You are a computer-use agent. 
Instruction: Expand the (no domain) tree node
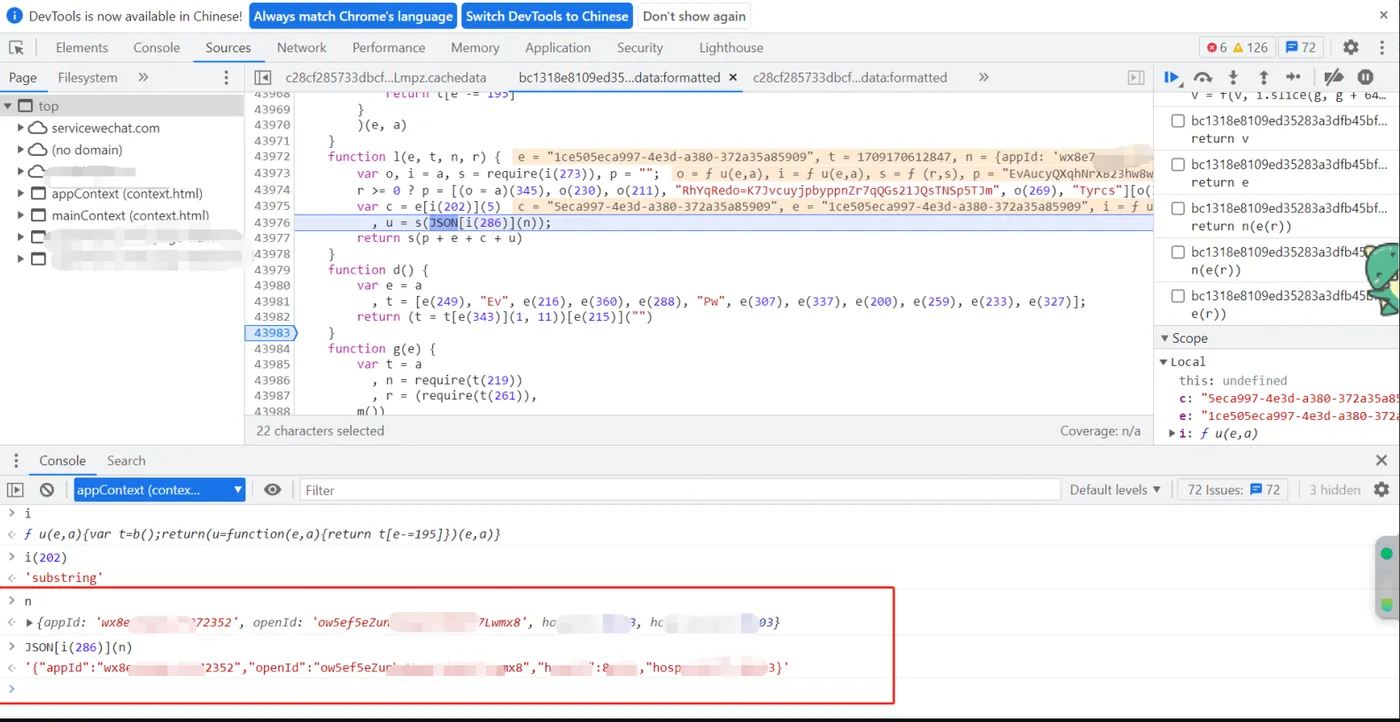(x=21, y=150)
